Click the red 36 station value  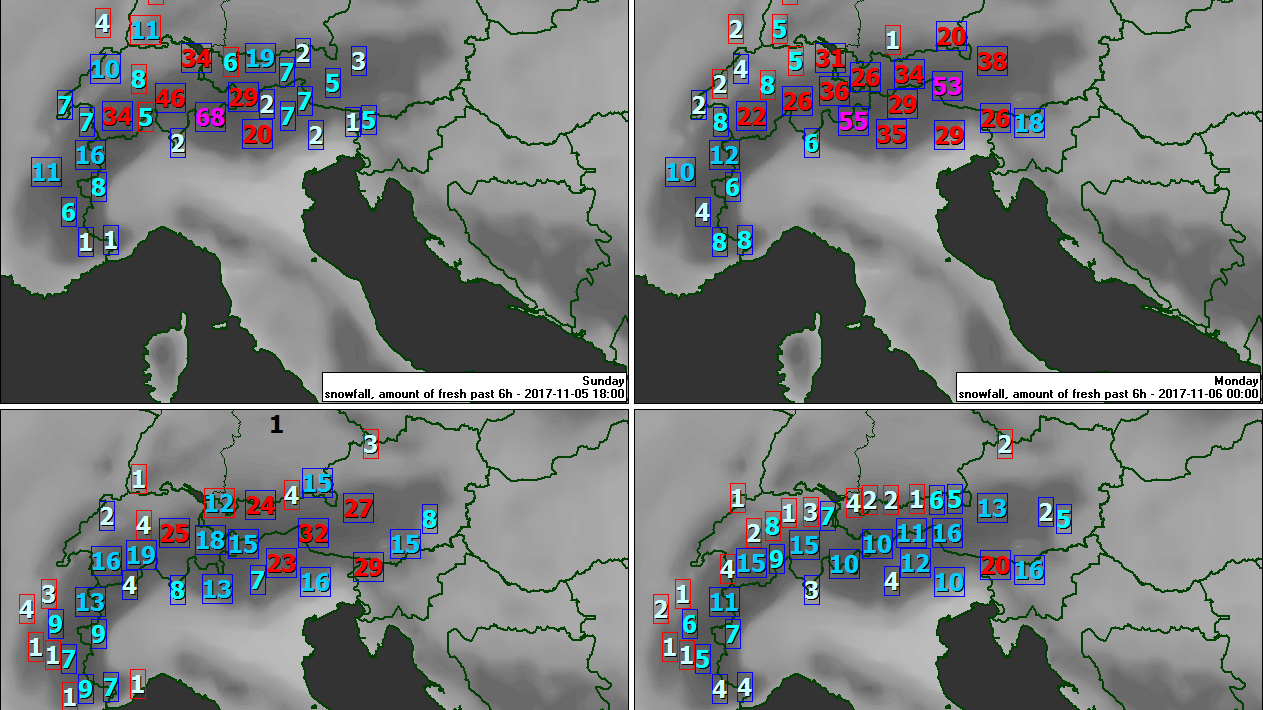pos(834,92)
